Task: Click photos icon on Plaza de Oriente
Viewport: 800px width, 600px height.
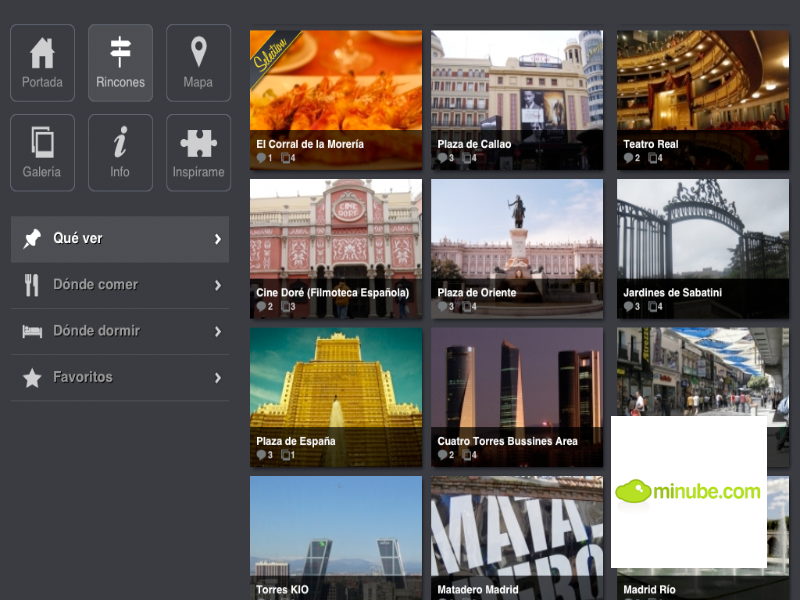Action: pyautogui.click(x=467, y=307)
